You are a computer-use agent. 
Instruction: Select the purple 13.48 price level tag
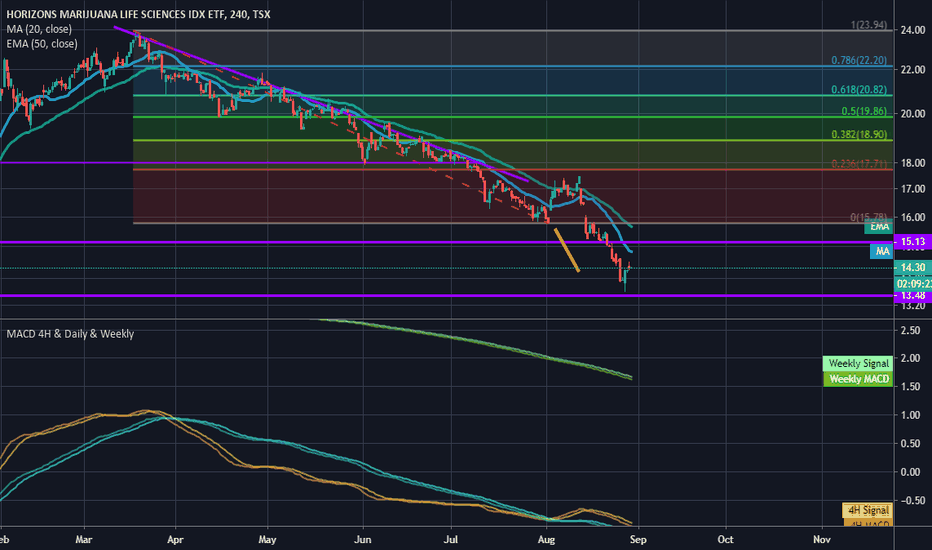pyautogui.click(x=912, y=296)
